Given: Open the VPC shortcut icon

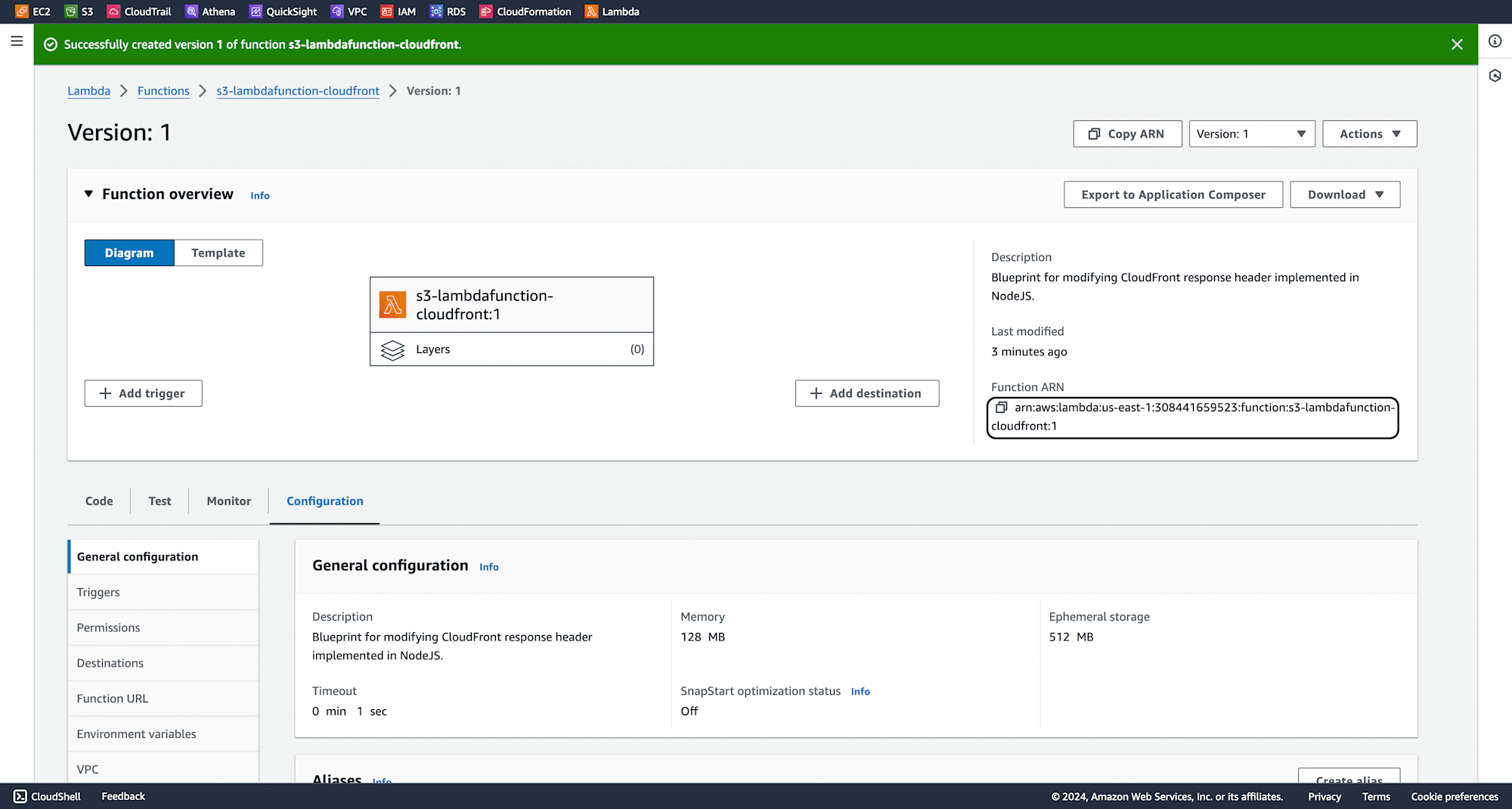Looking at the screenshot, I should coord(337,11).
